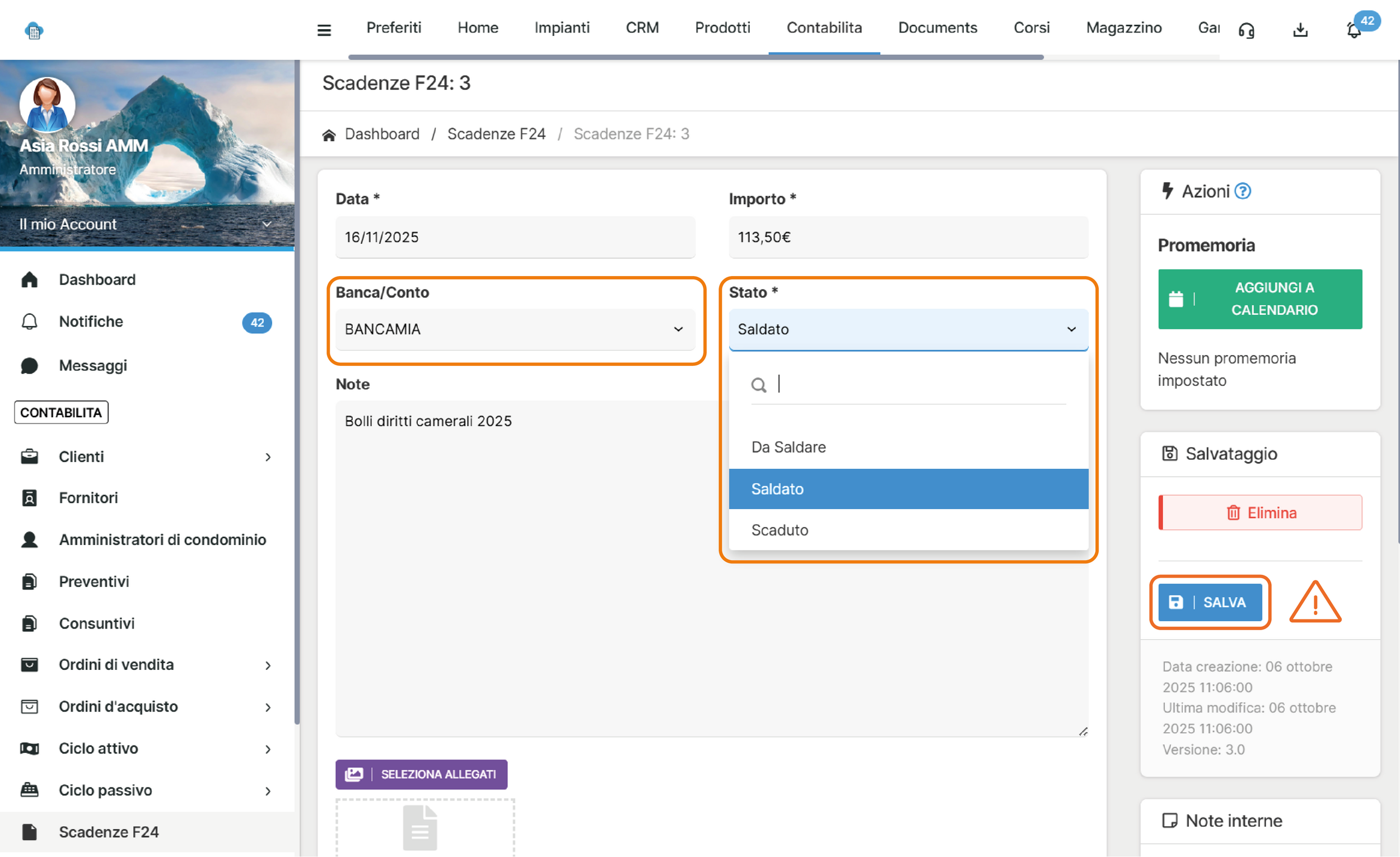Click the download icon in header
Screen dimensions: 1400x857
point(1300,30)
